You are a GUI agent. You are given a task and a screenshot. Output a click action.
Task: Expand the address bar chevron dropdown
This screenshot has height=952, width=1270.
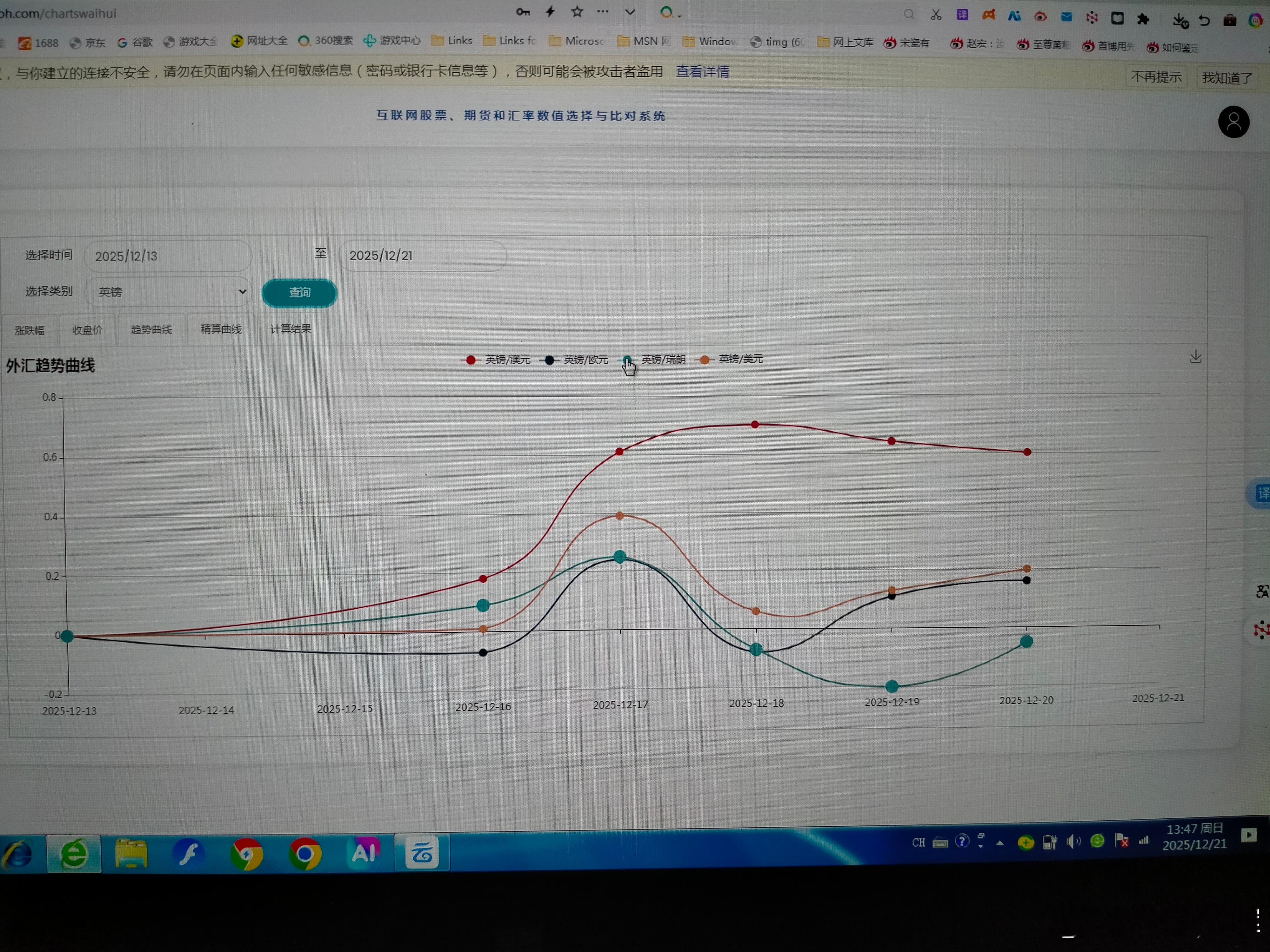click(630, 12)
